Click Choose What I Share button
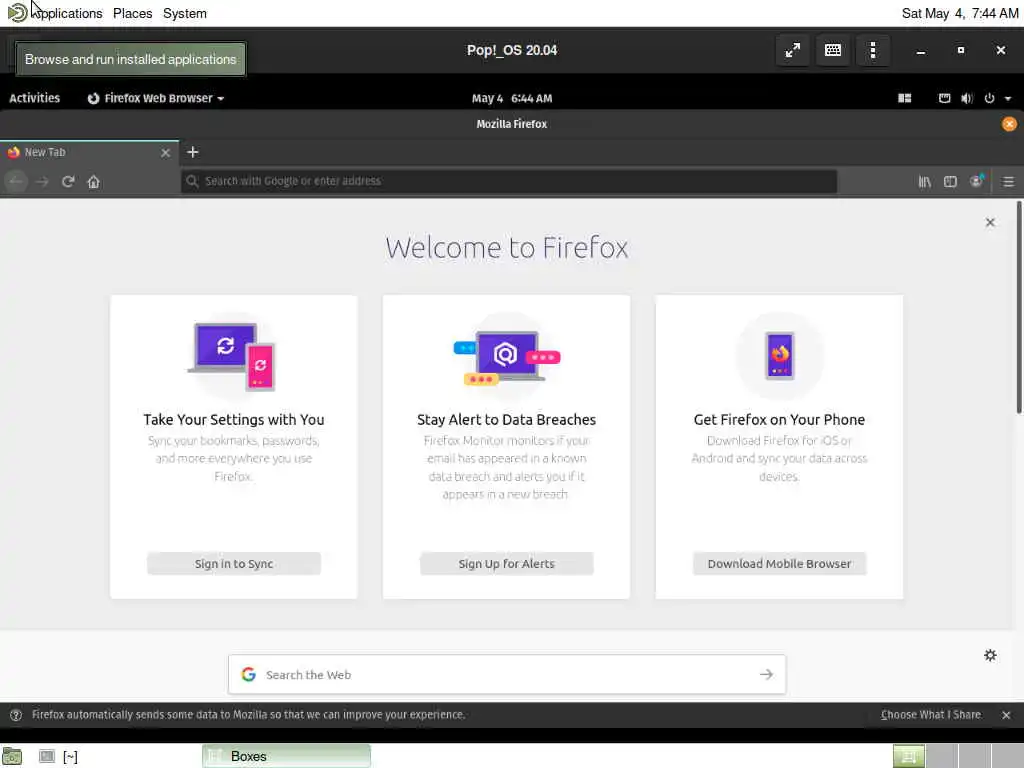 931,715
